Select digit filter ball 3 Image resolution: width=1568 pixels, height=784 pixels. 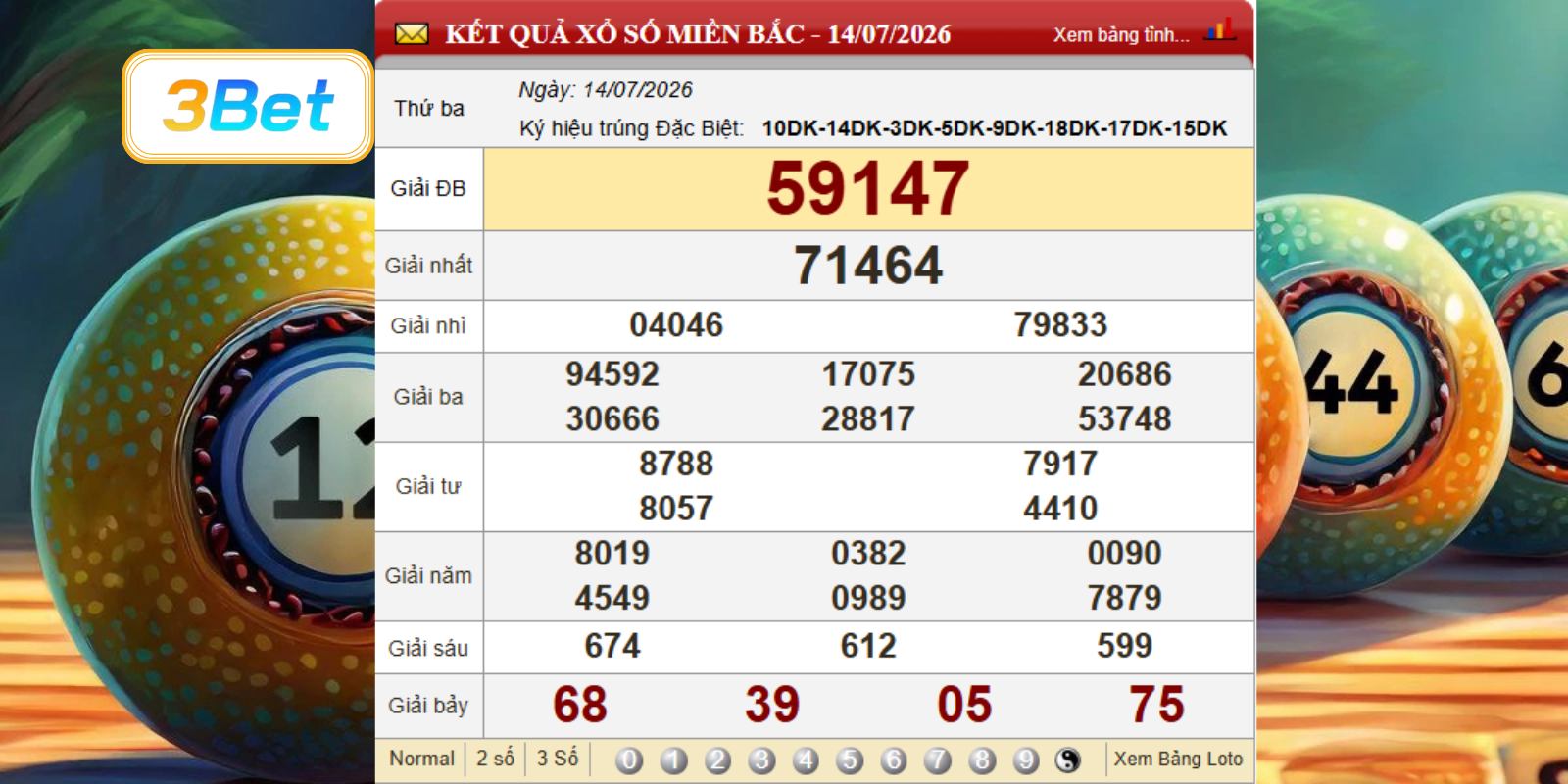pyautogui.click(x=761, y=759)
